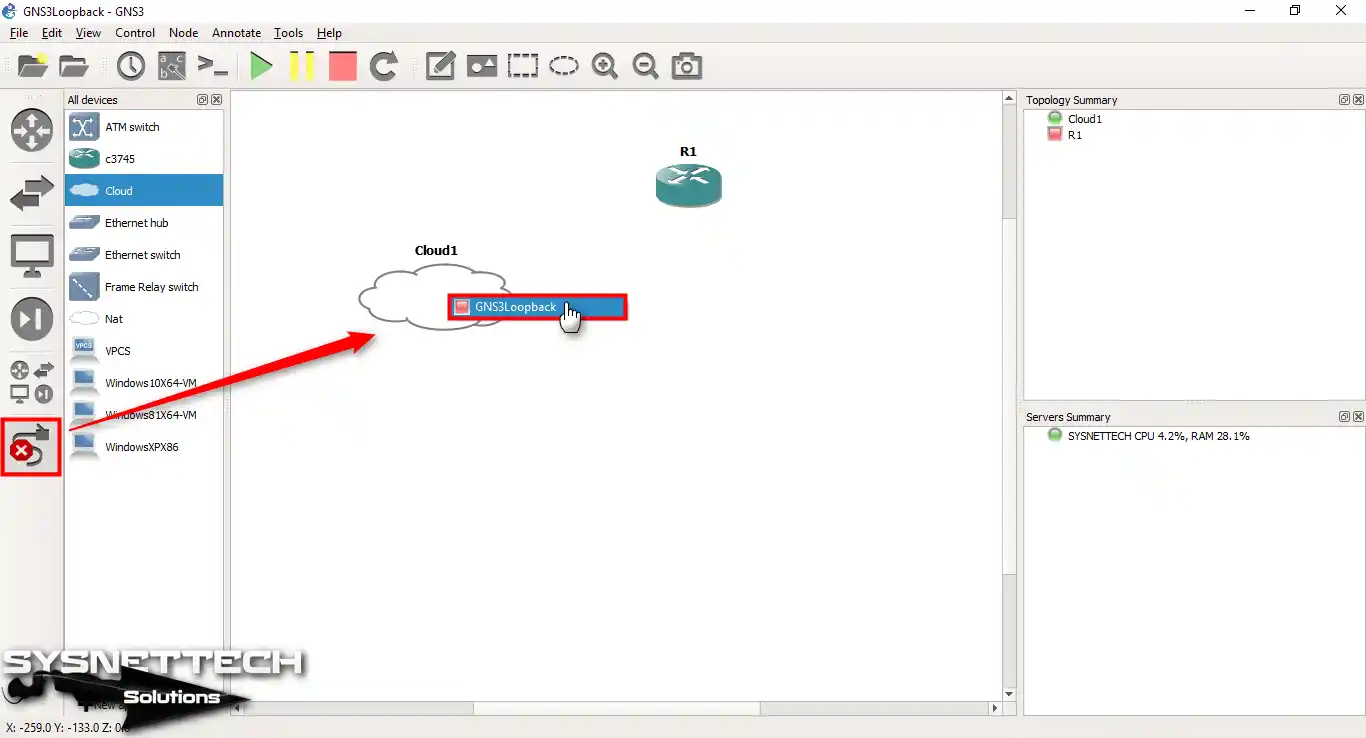
Task: Open the Control menu
Action: 135,33
